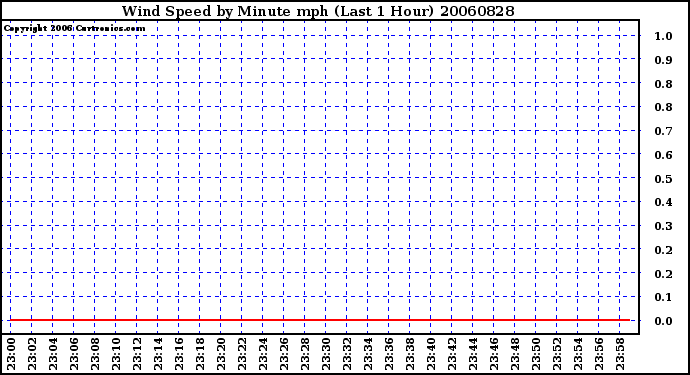Image resolution: width=690 pixels, height=375 pixels.
Task: Click the 23:02 time label
Action: pyautogui.click(x=32, y=354)
